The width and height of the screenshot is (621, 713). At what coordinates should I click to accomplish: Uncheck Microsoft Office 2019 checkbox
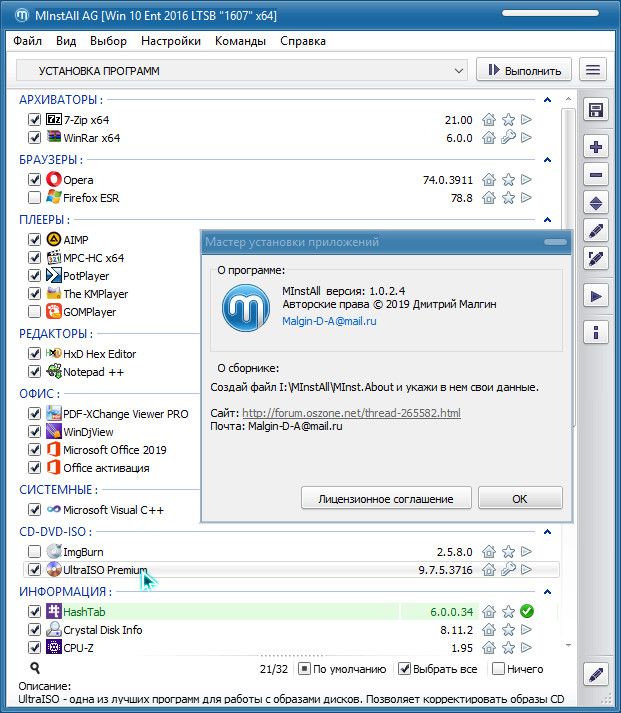[35, 450]
